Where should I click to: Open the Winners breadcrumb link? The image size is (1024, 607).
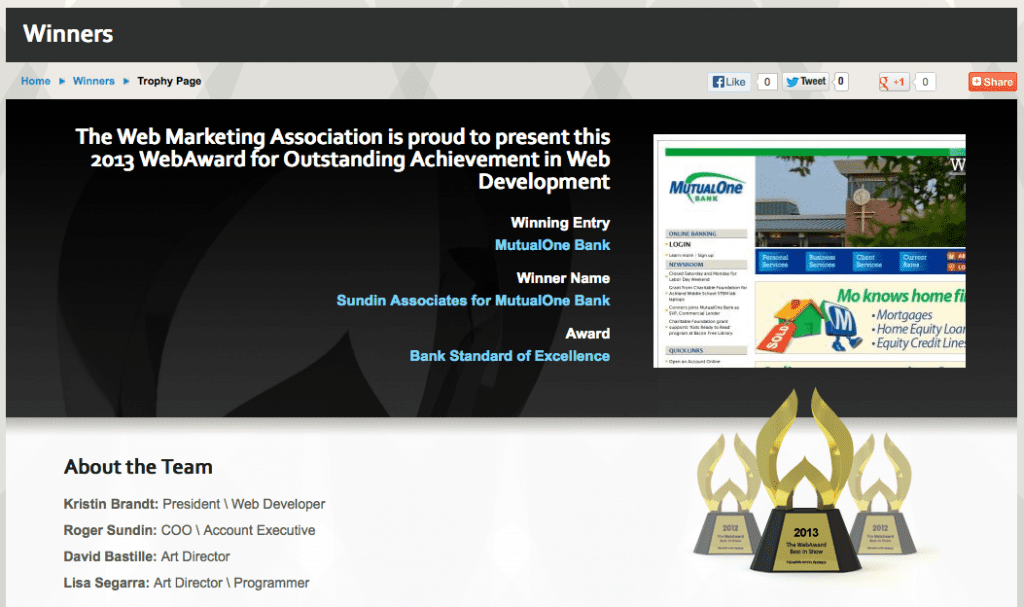coord(93,81)
